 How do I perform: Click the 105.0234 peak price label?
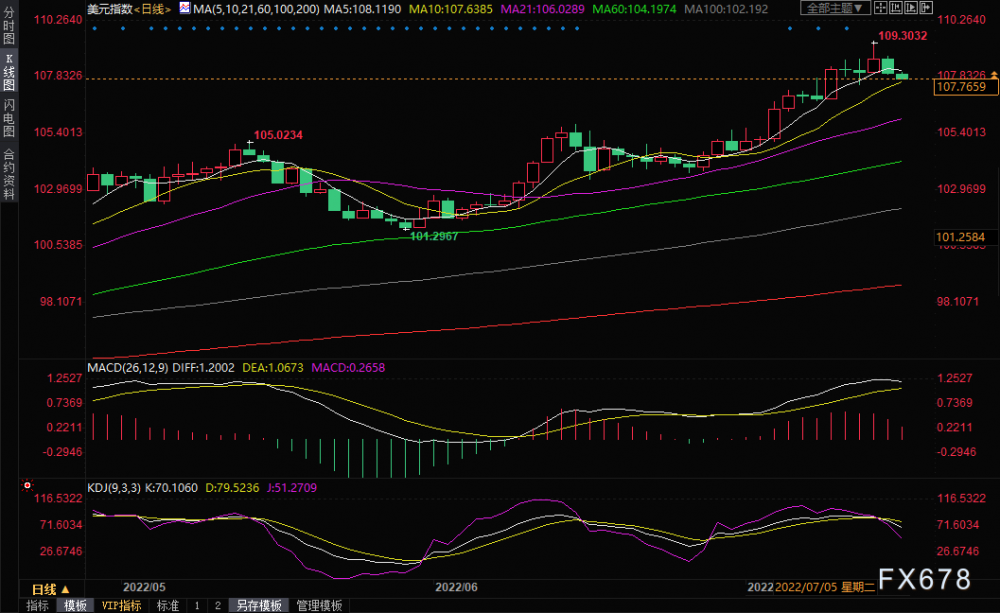point(278,135)
